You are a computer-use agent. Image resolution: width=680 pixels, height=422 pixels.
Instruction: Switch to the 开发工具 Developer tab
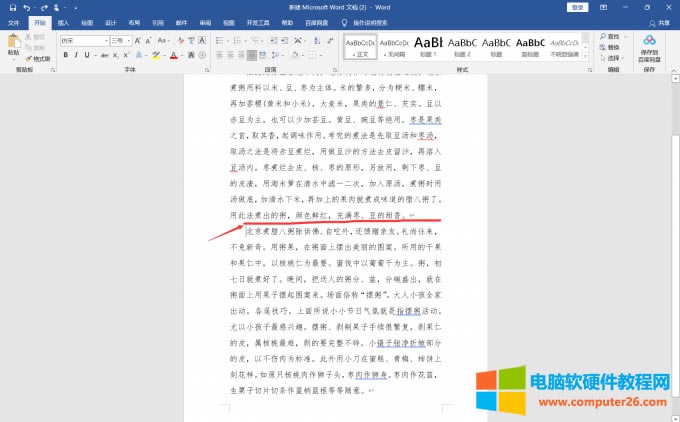coord(258,23)
